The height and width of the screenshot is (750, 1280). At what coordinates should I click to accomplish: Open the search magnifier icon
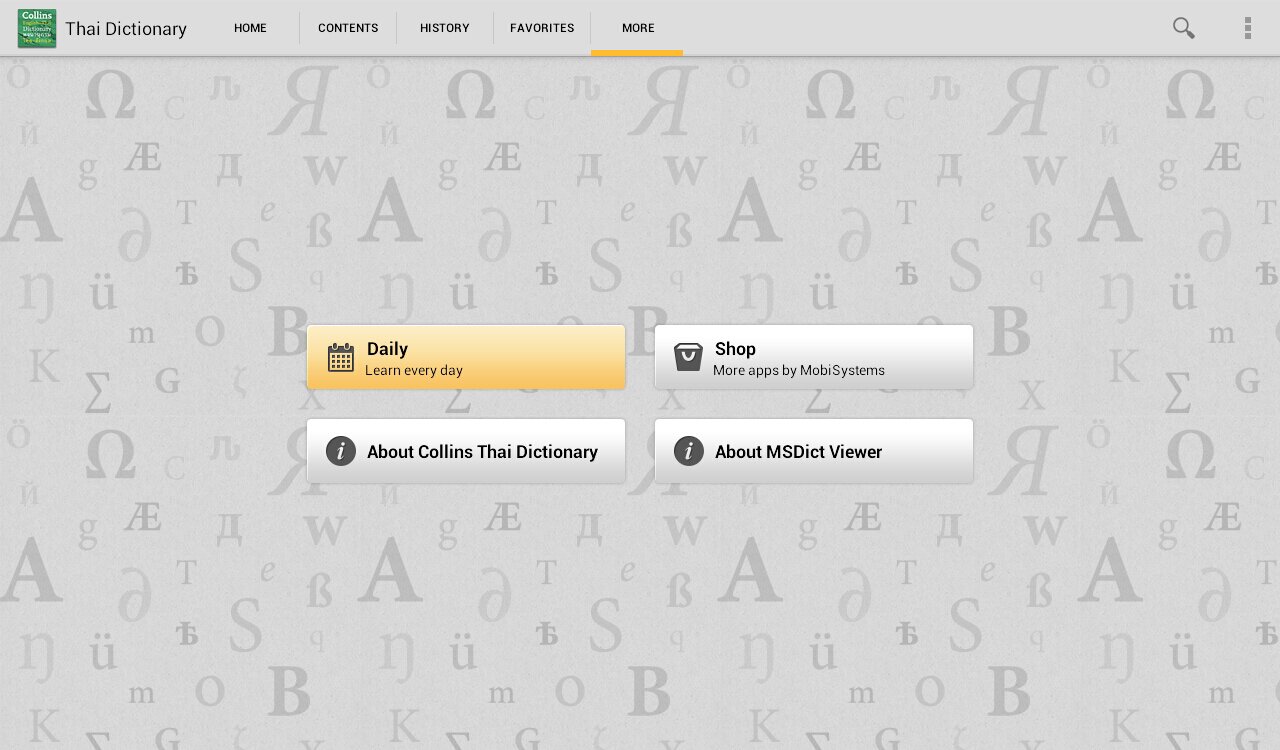[x=1183, y=28]
